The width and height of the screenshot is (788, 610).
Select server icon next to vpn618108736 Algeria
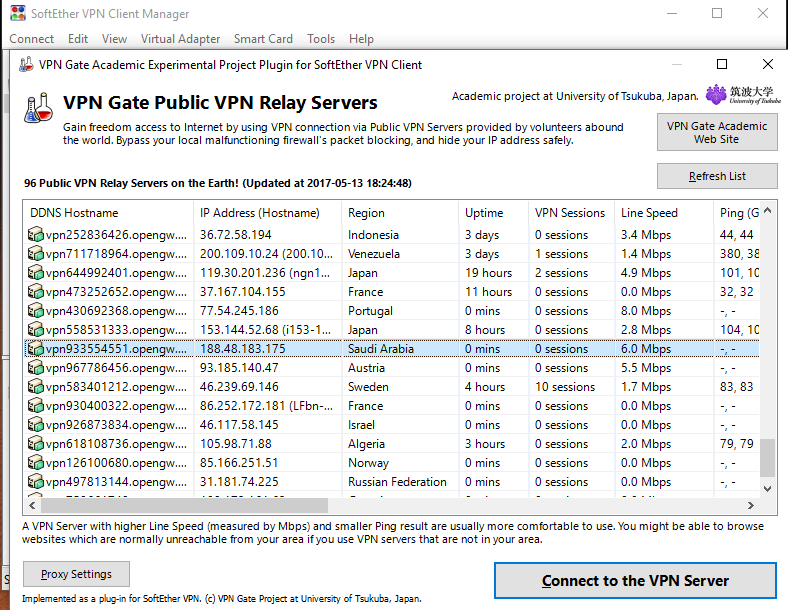tap(36, 444)
